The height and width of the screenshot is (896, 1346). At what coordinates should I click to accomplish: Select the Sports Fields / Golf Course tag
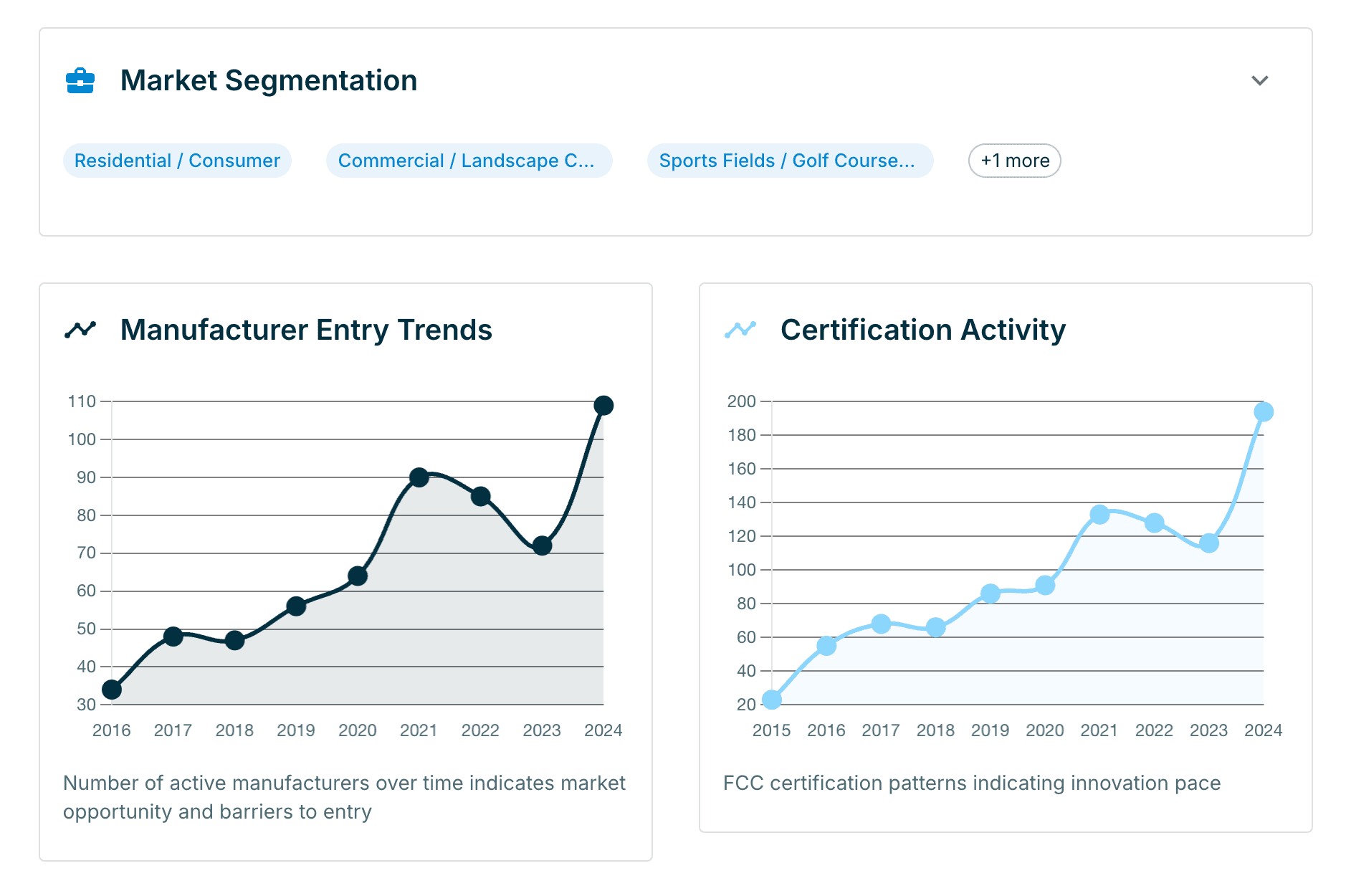790,161
